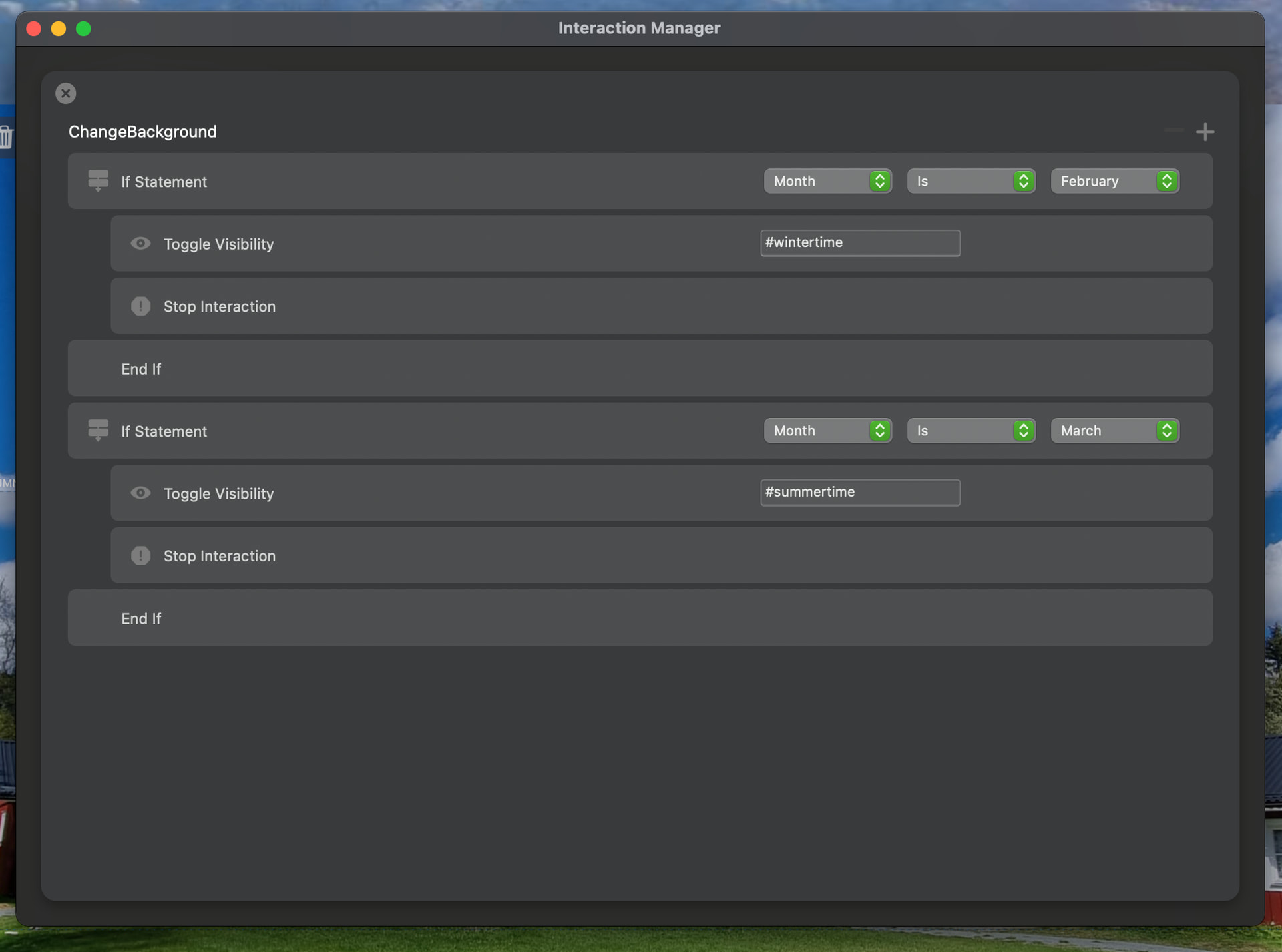Viewport: 1282px width, 952px height.
Task: Click the #summertime selector input field
Action: coord(860,493)
